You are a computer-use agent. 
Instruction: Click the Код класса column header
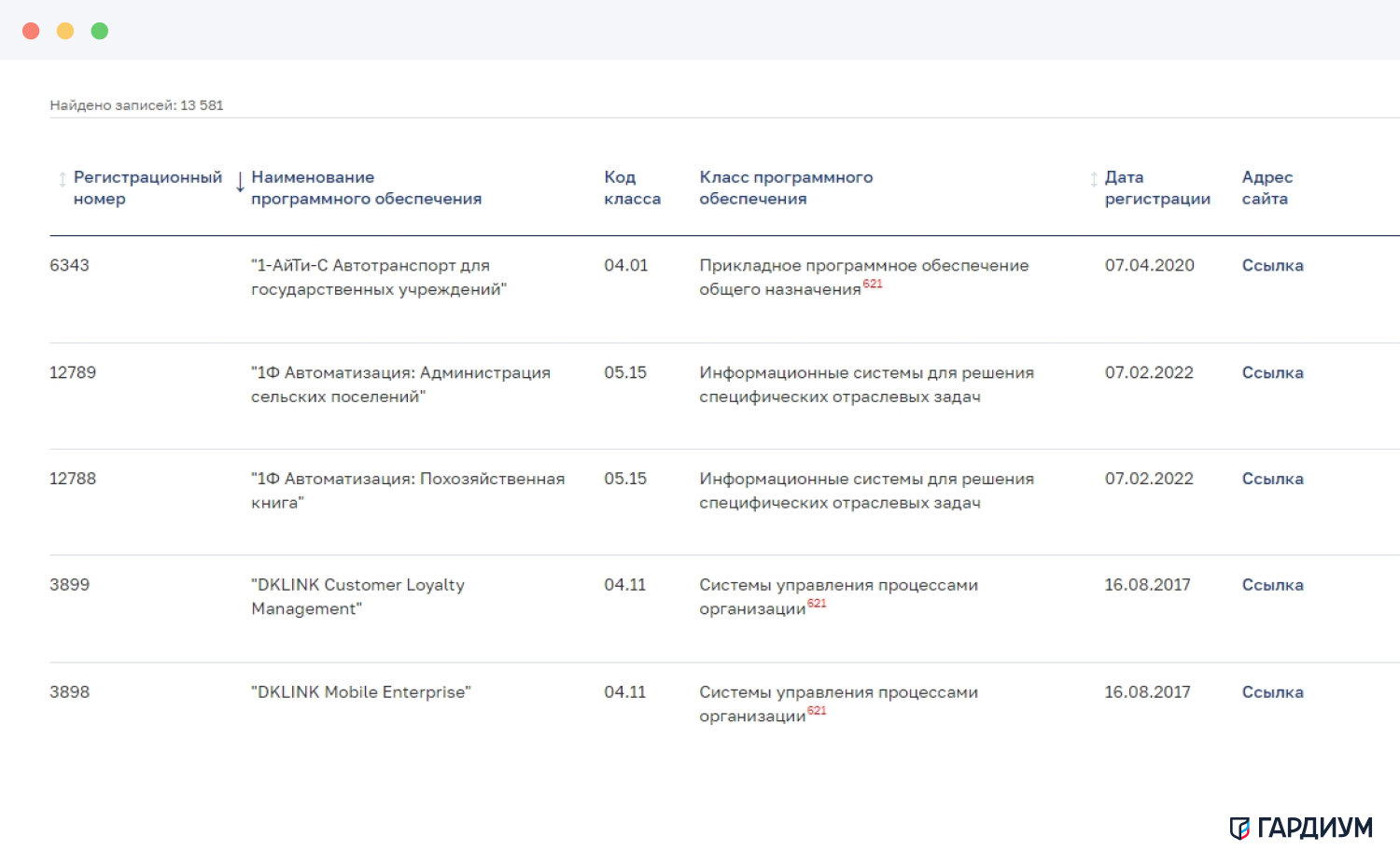click(632, 188)
